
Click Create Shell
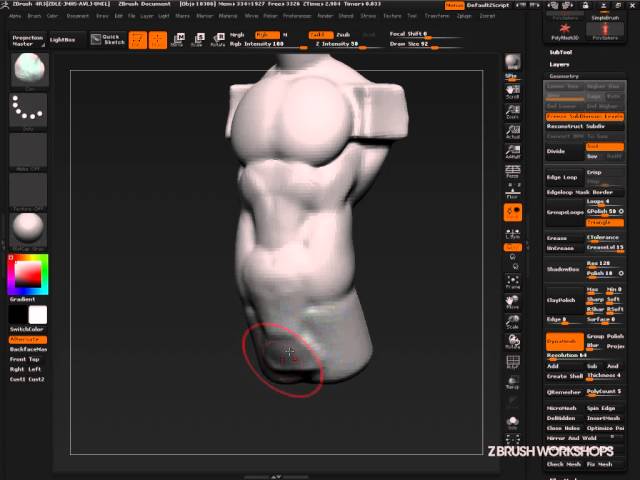coord(565,376)
